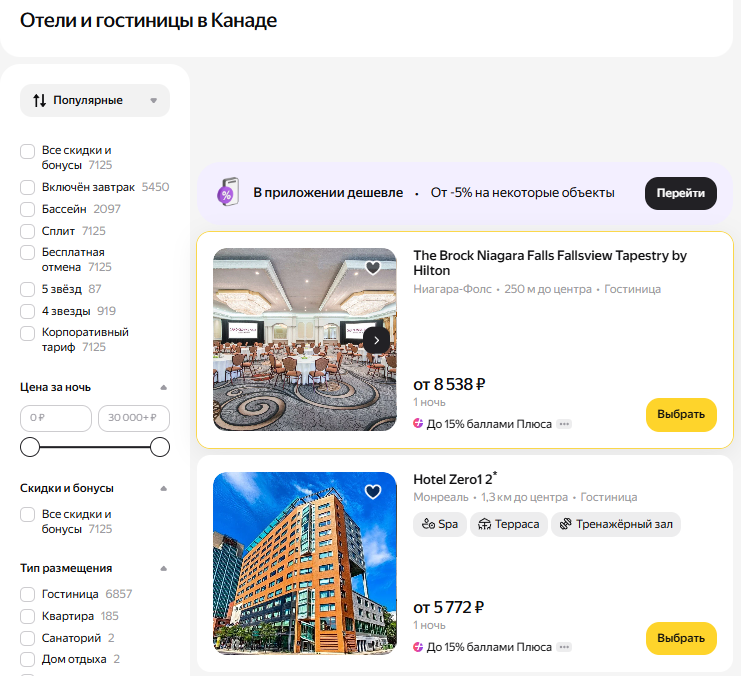Click the Тренажёрный зал amenity tag
Viewport: 741px width, 676px height.
click(617, 524)
